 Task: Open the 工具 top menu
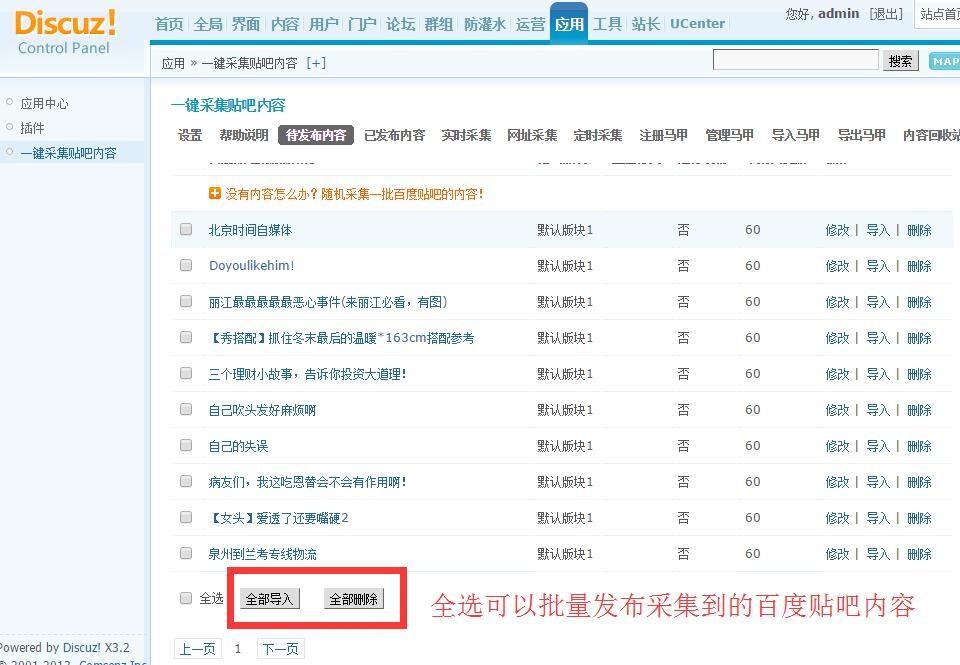pyautogui.click(x=607, y=24)
